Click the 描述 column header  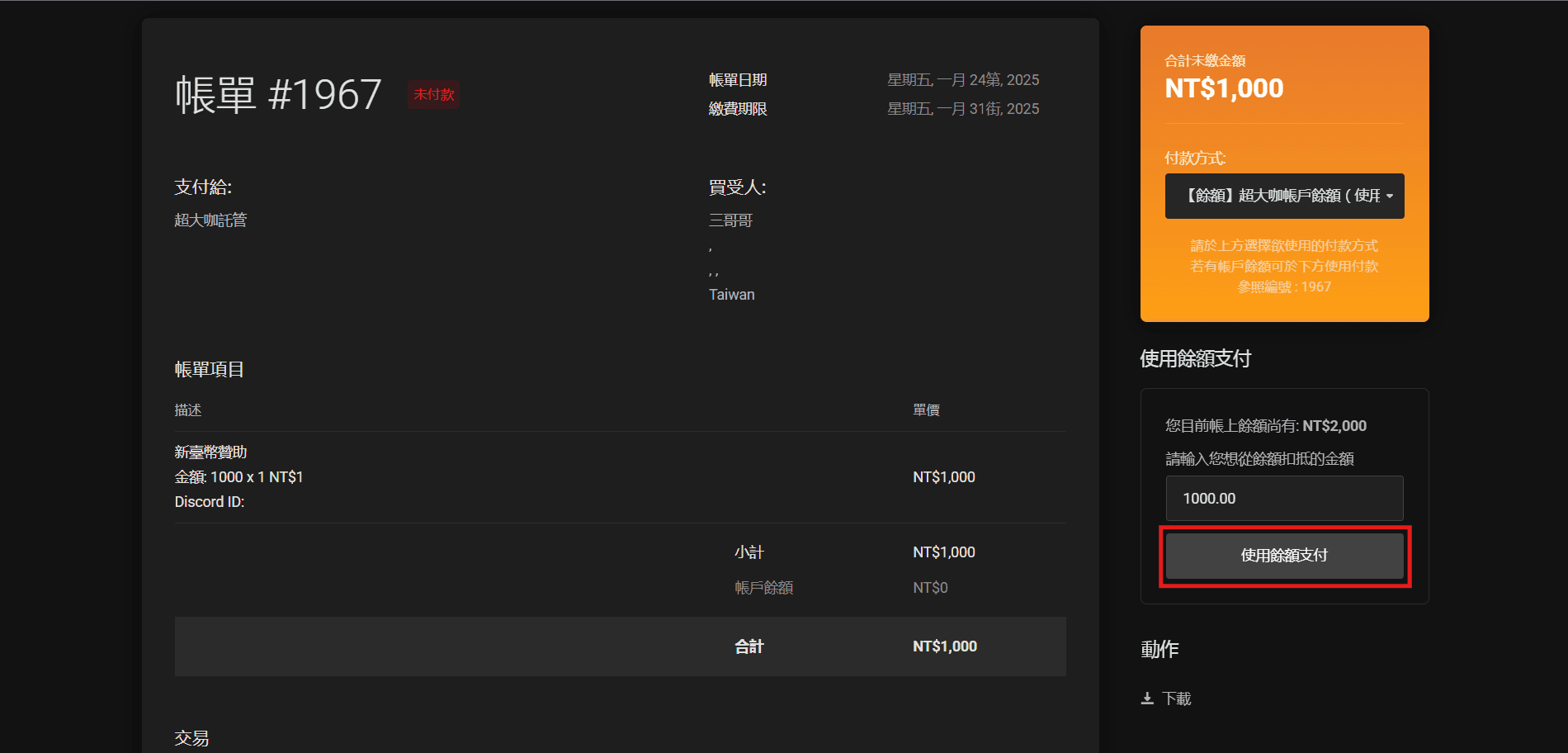188,410
